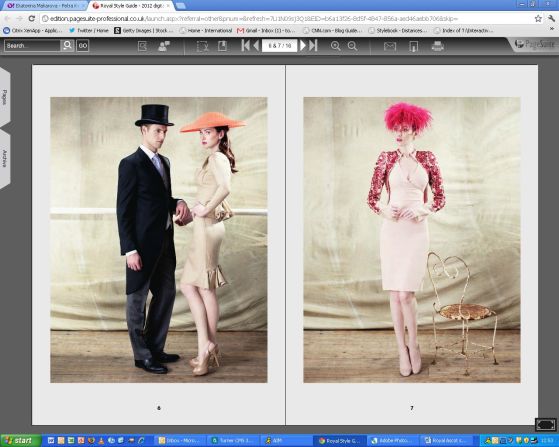559x447 pixels.
Task: Open the Twitter / Home bookmark
Action: click(89, 31)
